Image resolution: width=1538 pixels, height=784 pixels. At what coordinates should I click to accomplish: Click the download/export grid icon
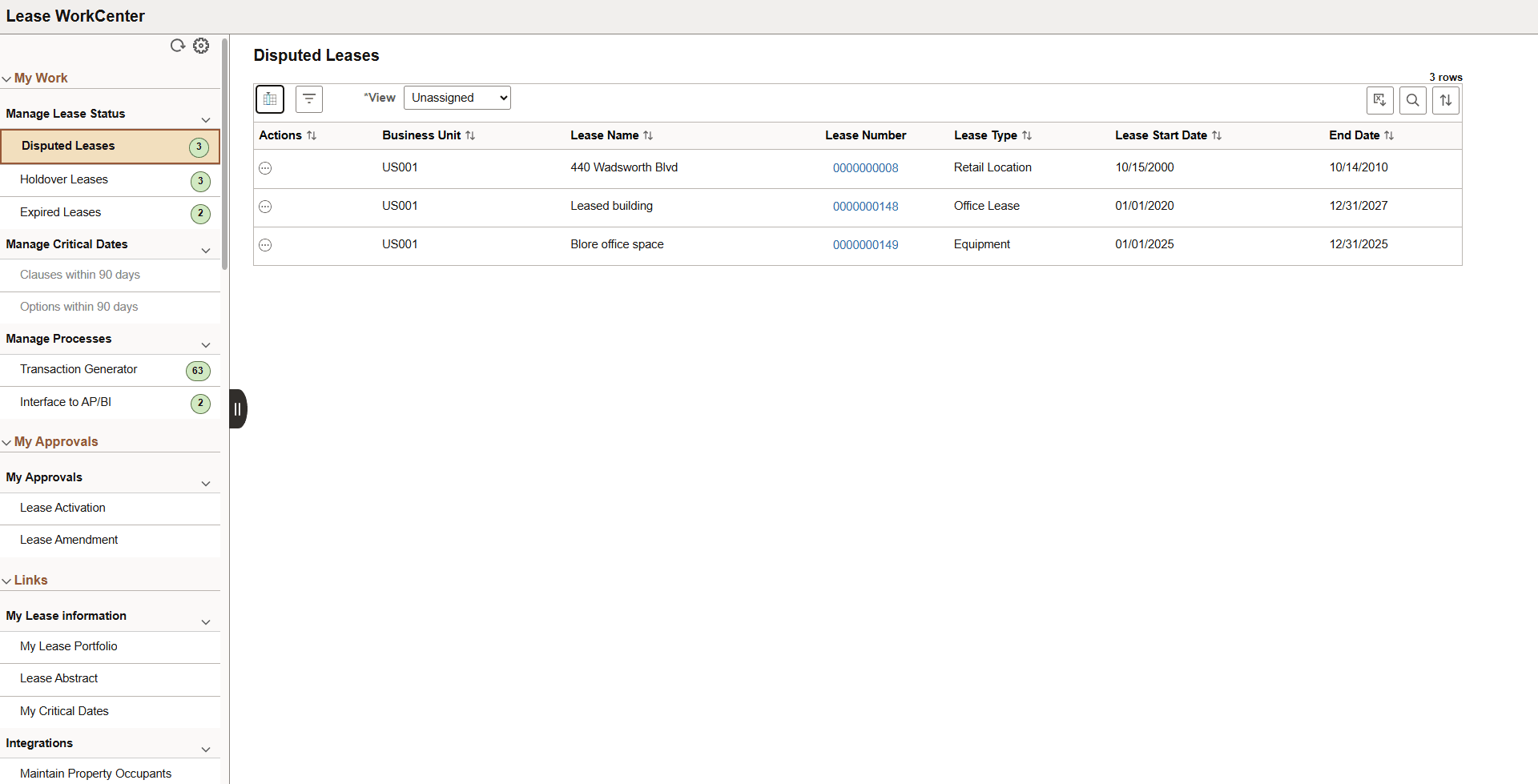pyautogui.click(x=1380, y=100)
